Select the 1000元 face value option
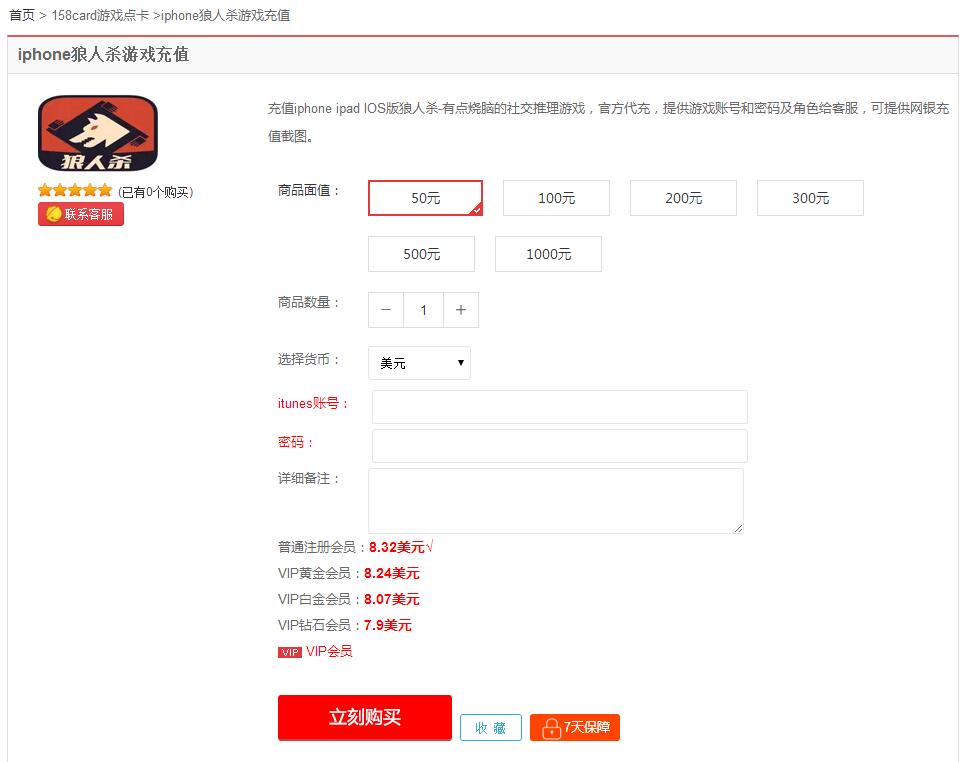This screenshot has width=962, height=762. pos(548,254)
